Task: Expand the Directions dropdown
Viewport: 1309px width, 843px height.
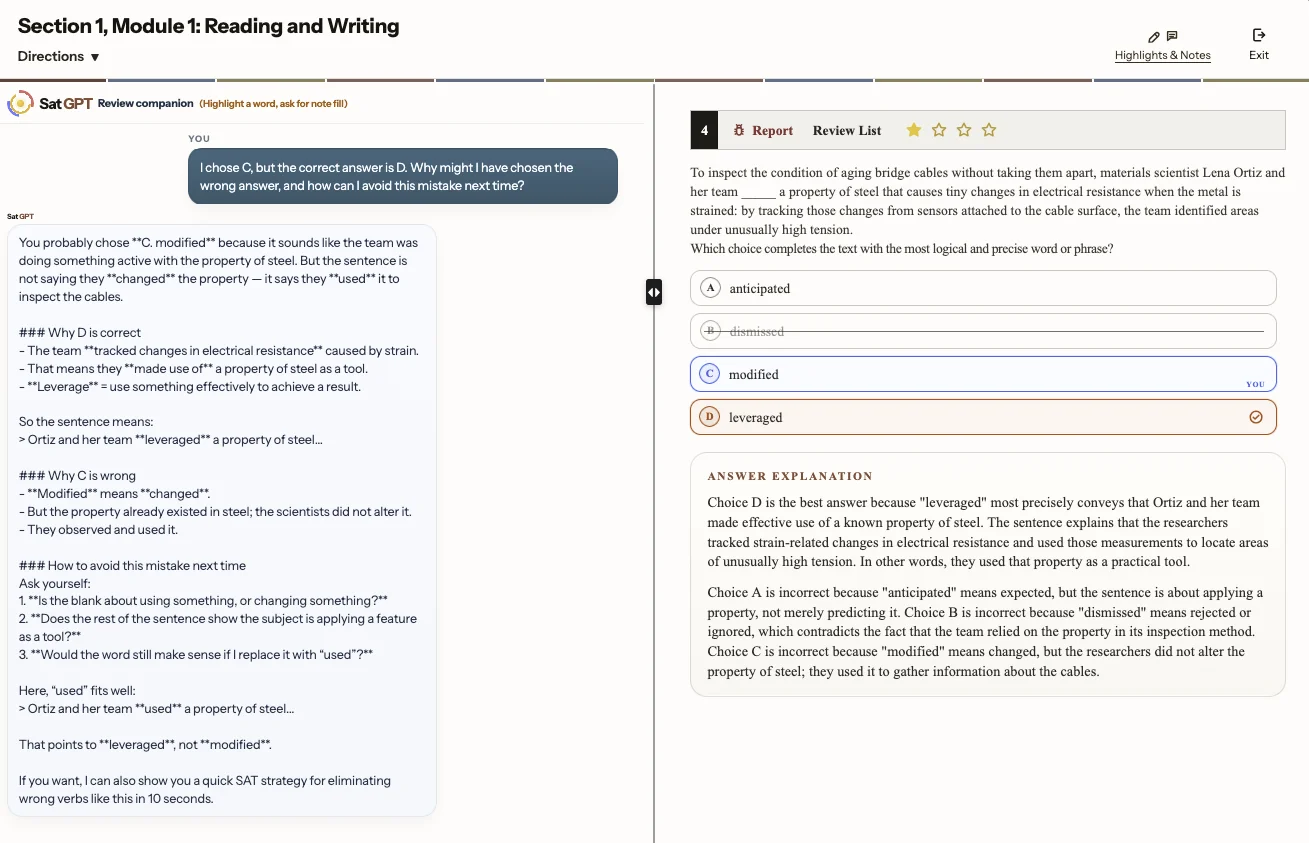Action: (x=59, y=57)
